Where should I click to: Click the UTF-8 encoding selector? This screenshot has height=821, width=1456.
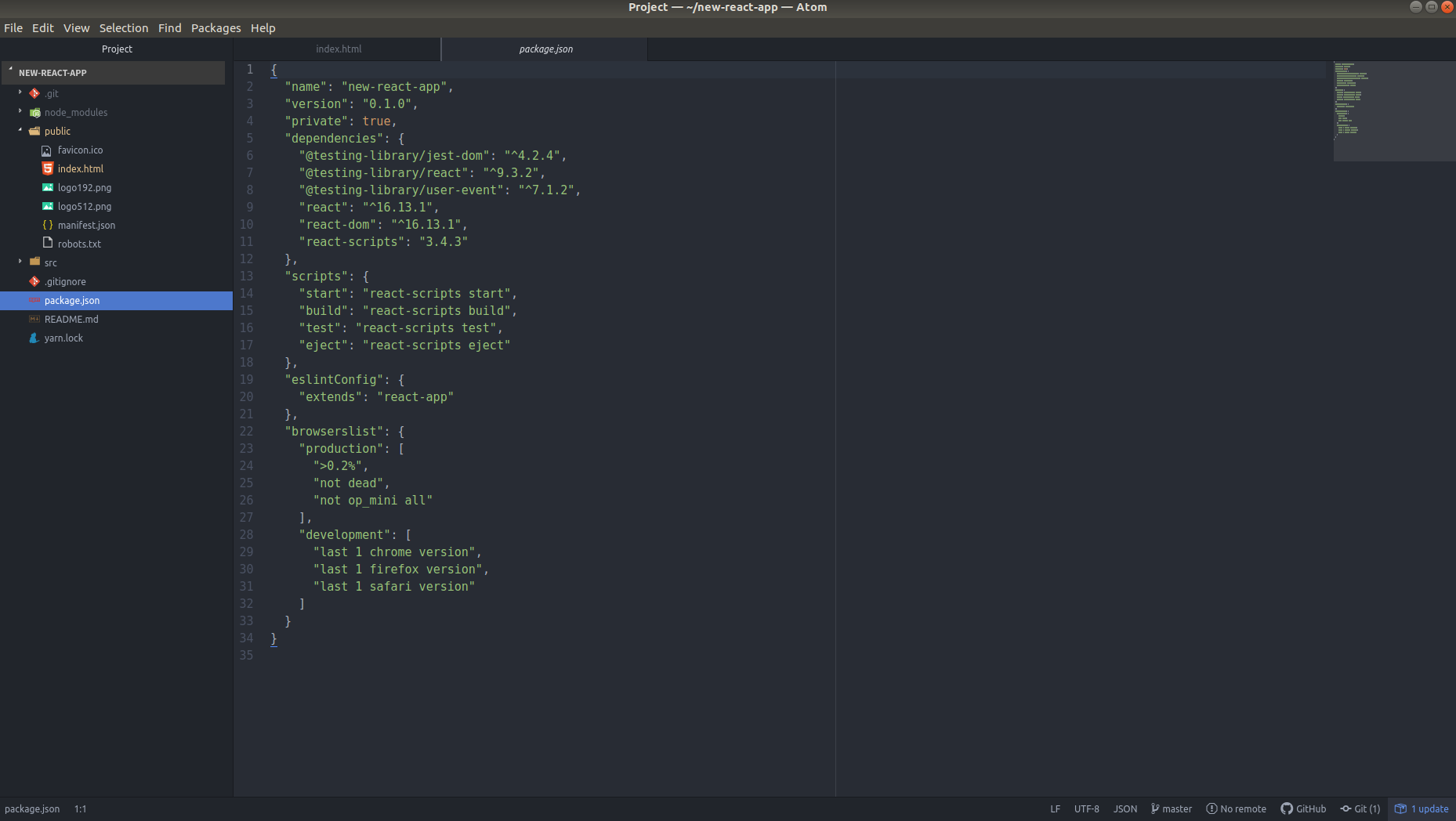click(x=1086, y=808)
